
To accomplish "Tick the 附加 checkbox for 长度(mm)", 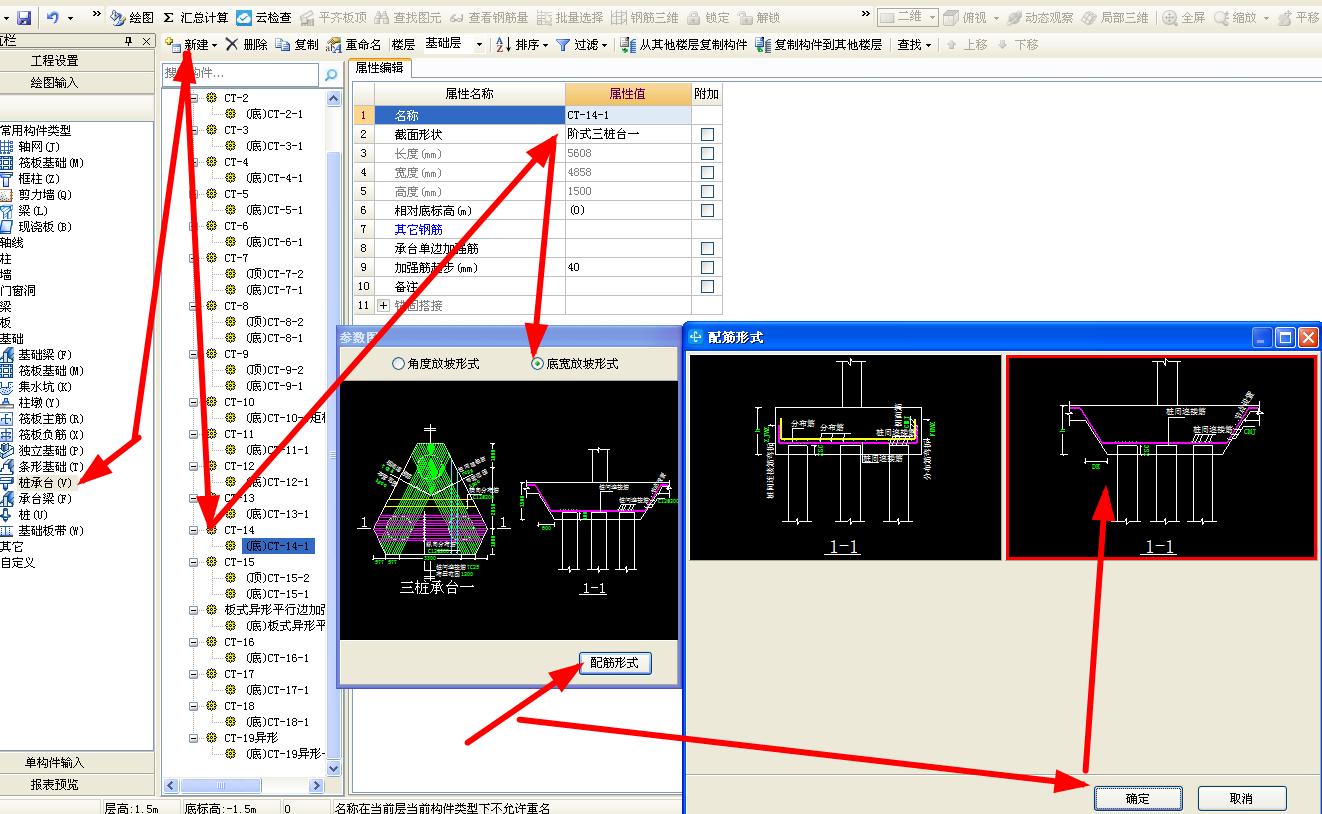I will point(708,153).
